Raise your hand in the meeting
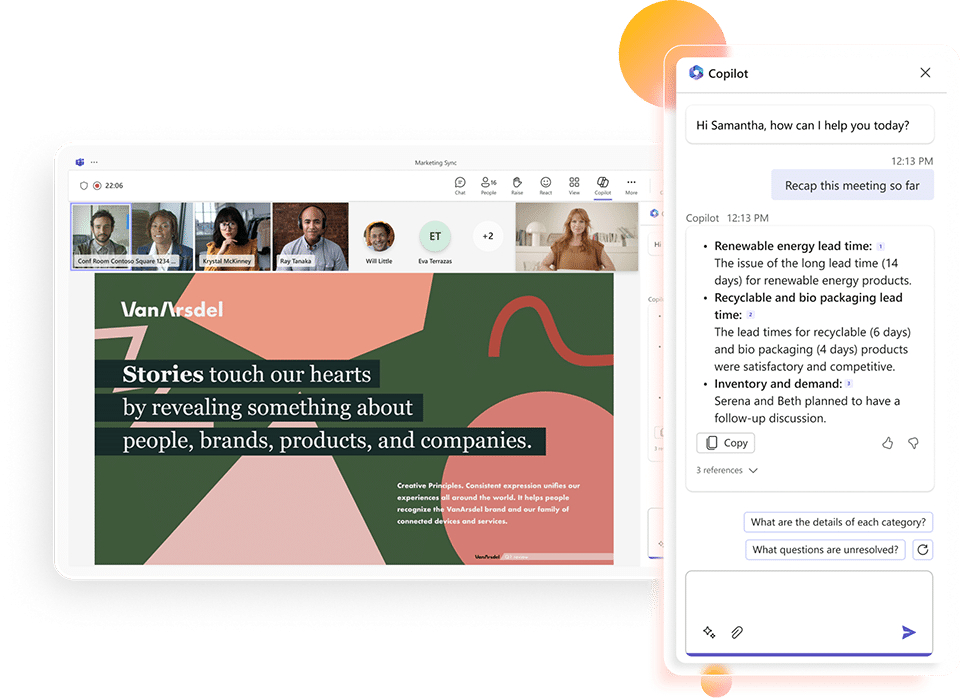960x698 pixels. click(x=516, y=183)
